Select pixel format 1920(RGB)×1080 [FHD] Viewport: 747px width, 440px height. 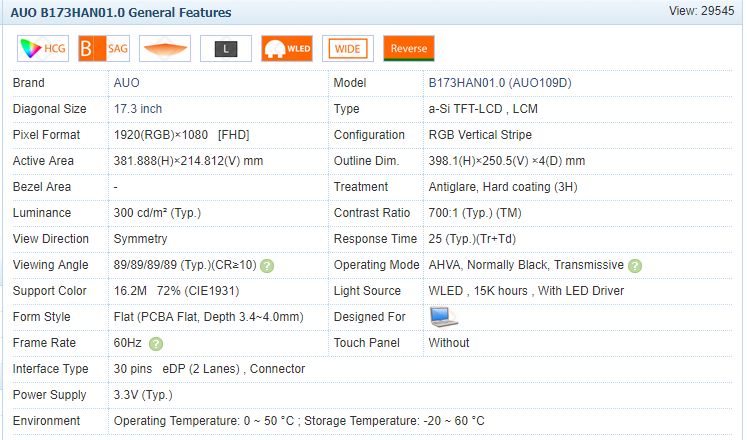(x=182, y=135)
